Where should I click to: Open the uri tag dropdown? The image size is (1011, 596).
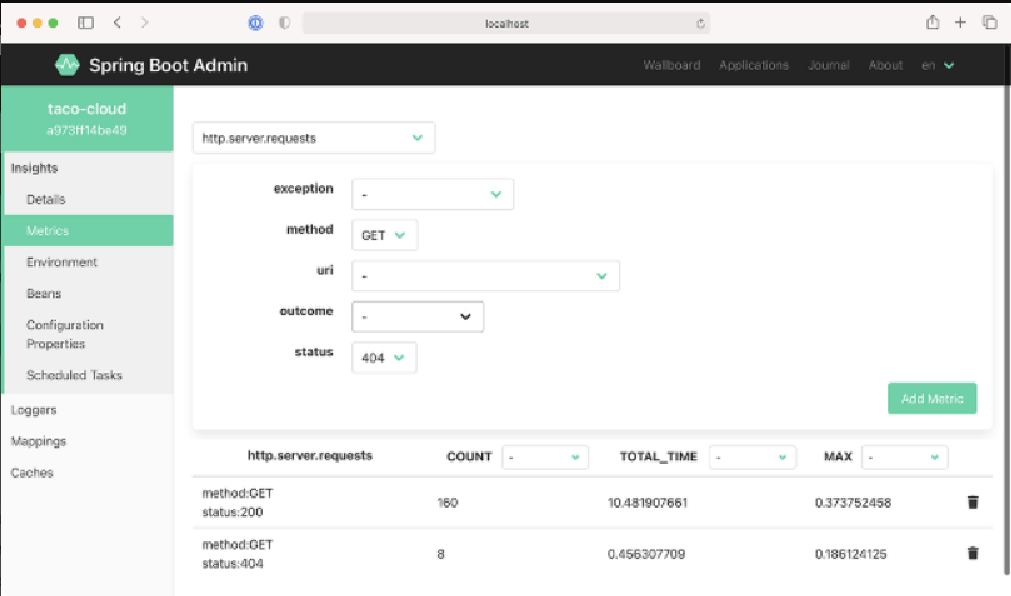pos(486,275)
